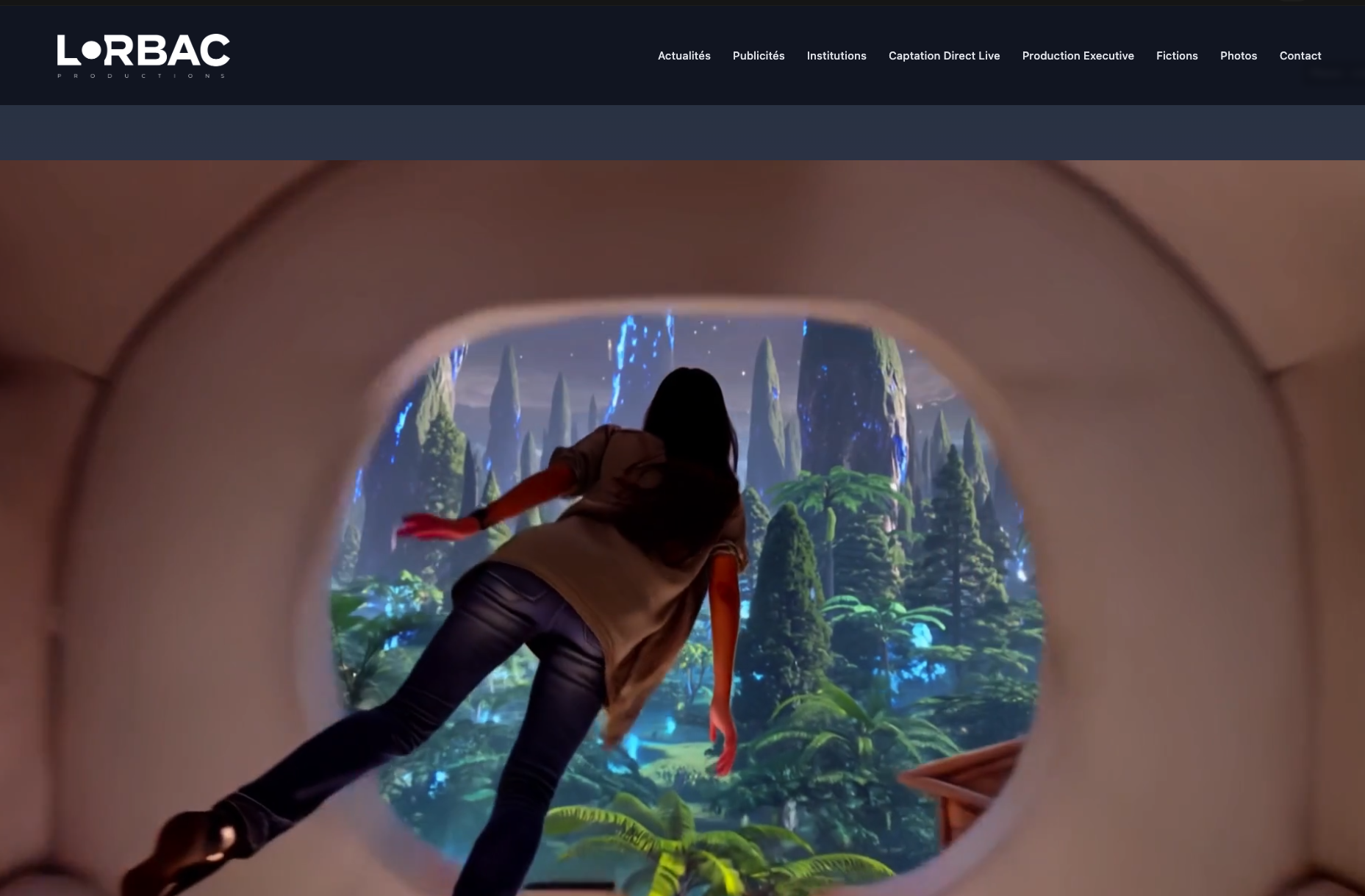Click the LORBAC Productions logo
Image resolution: width=1365 pixels, height=896 pixels.
pyautogui.click(x=143, y=55)
